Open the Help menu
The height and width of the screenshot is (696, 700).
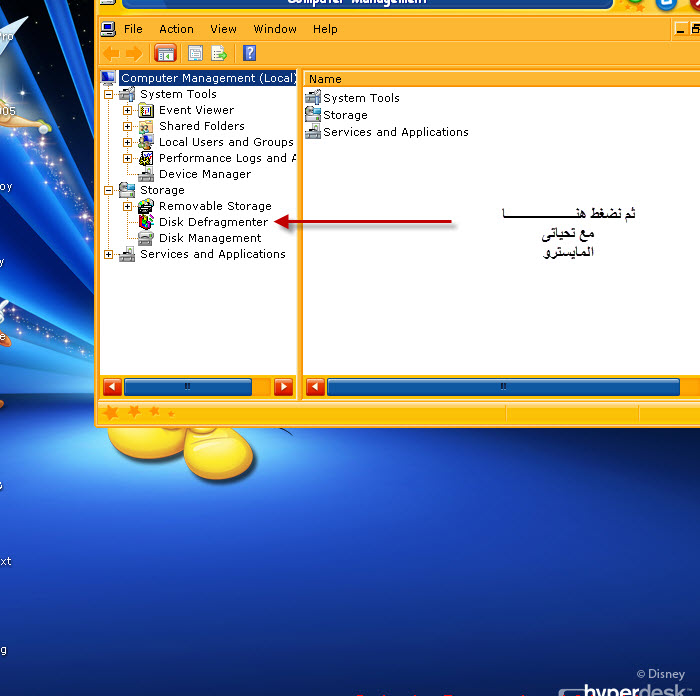(325, 29)
